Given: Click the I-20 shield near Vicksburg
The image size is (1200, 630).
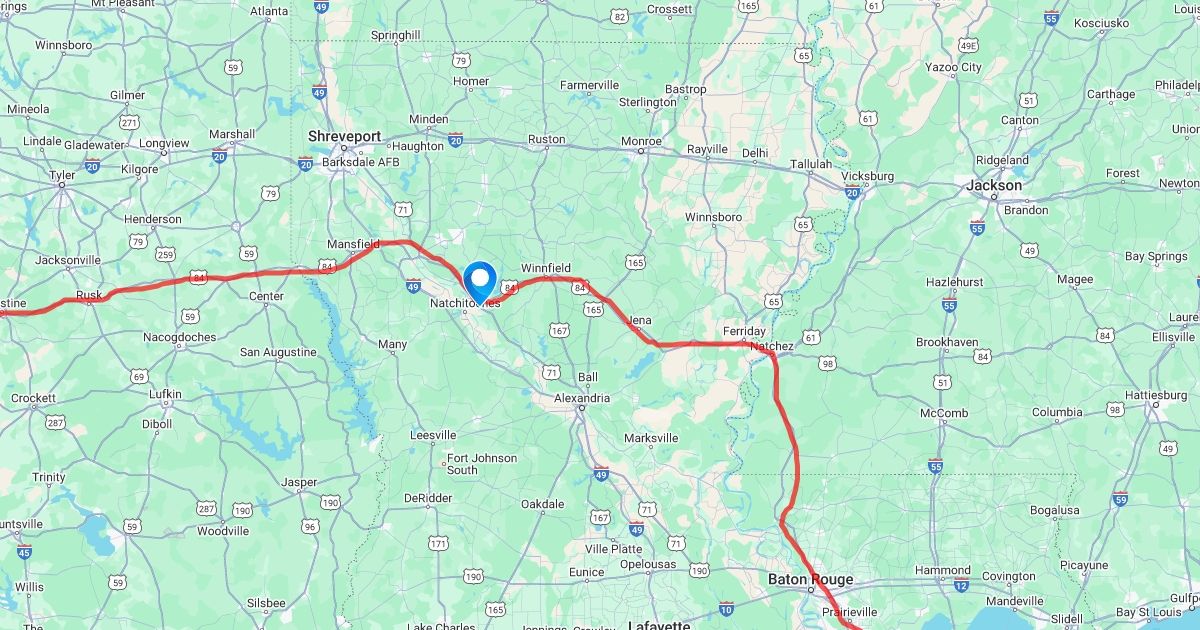Looking at the screenshot, I should point(853,192).
